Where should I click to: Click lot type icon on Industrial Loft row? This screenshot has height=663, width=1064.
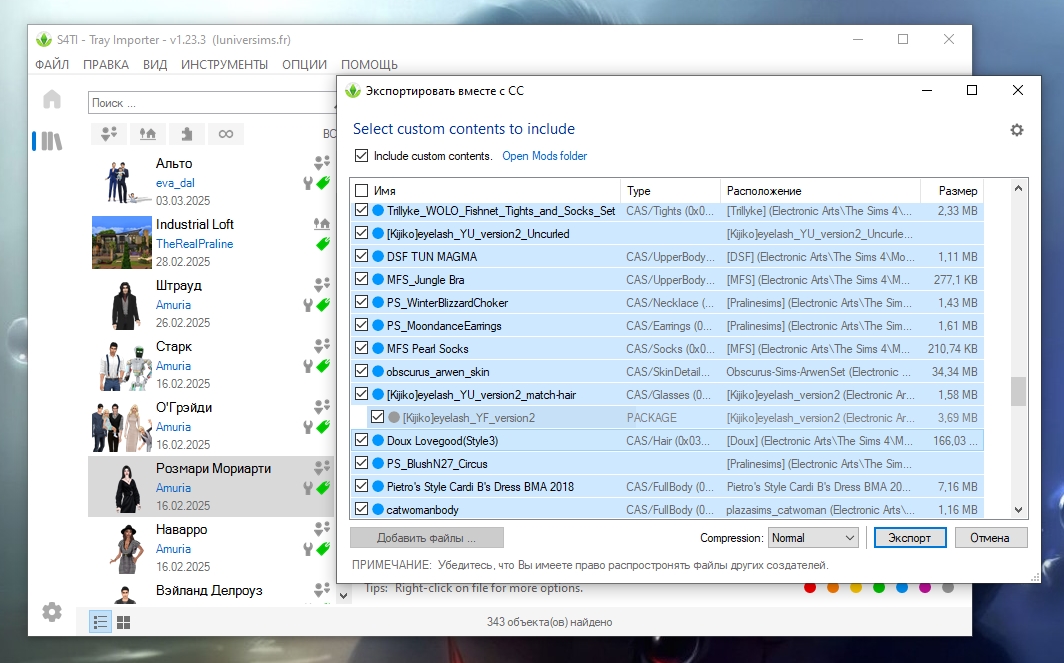tap(322, 223)
